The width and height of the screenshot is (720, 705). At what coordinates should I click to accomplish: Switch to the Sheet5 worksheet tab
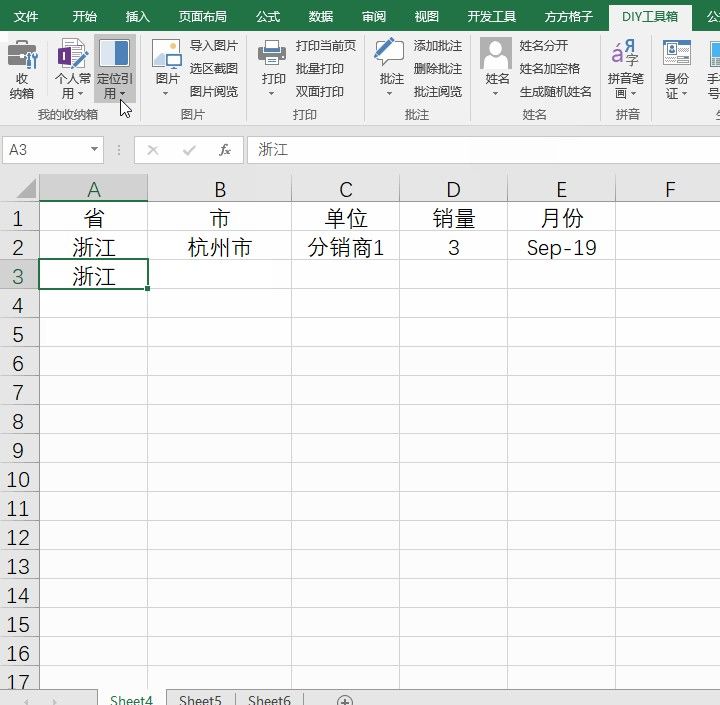tap(200, 699)
